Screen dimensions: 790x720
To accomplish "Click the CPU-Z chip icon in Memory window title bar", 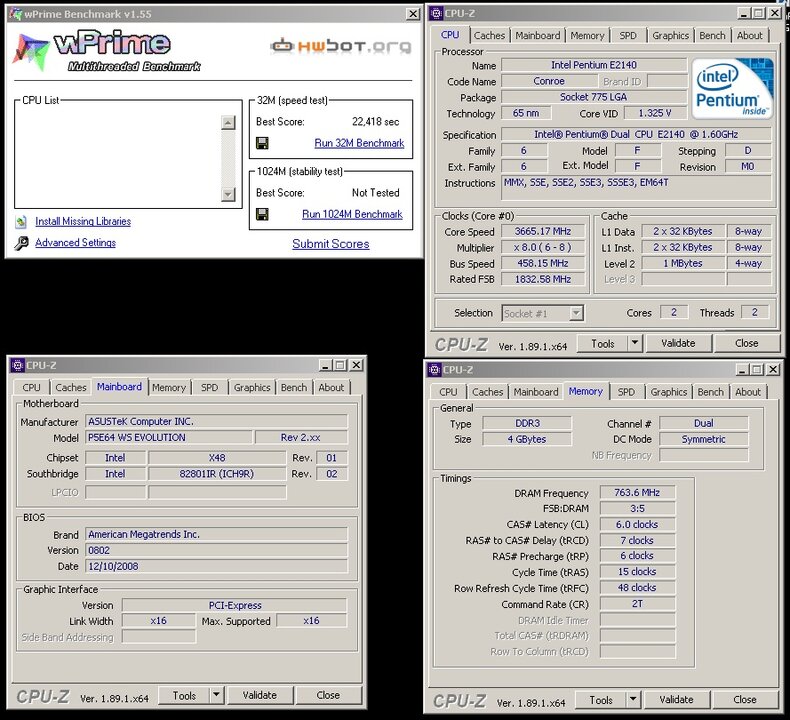I will (x=434, y=370).
